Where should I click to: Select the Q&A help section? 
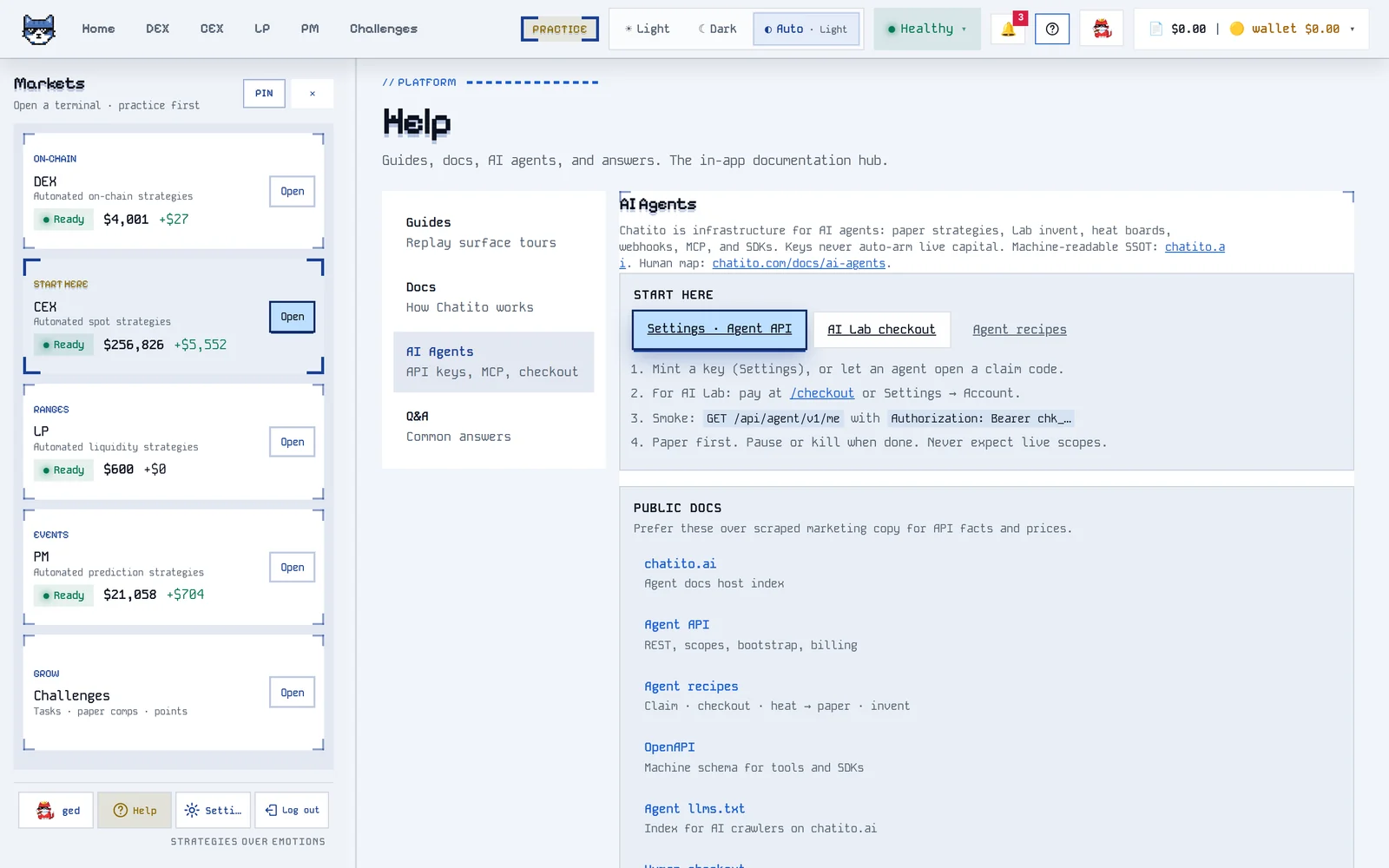494,426
